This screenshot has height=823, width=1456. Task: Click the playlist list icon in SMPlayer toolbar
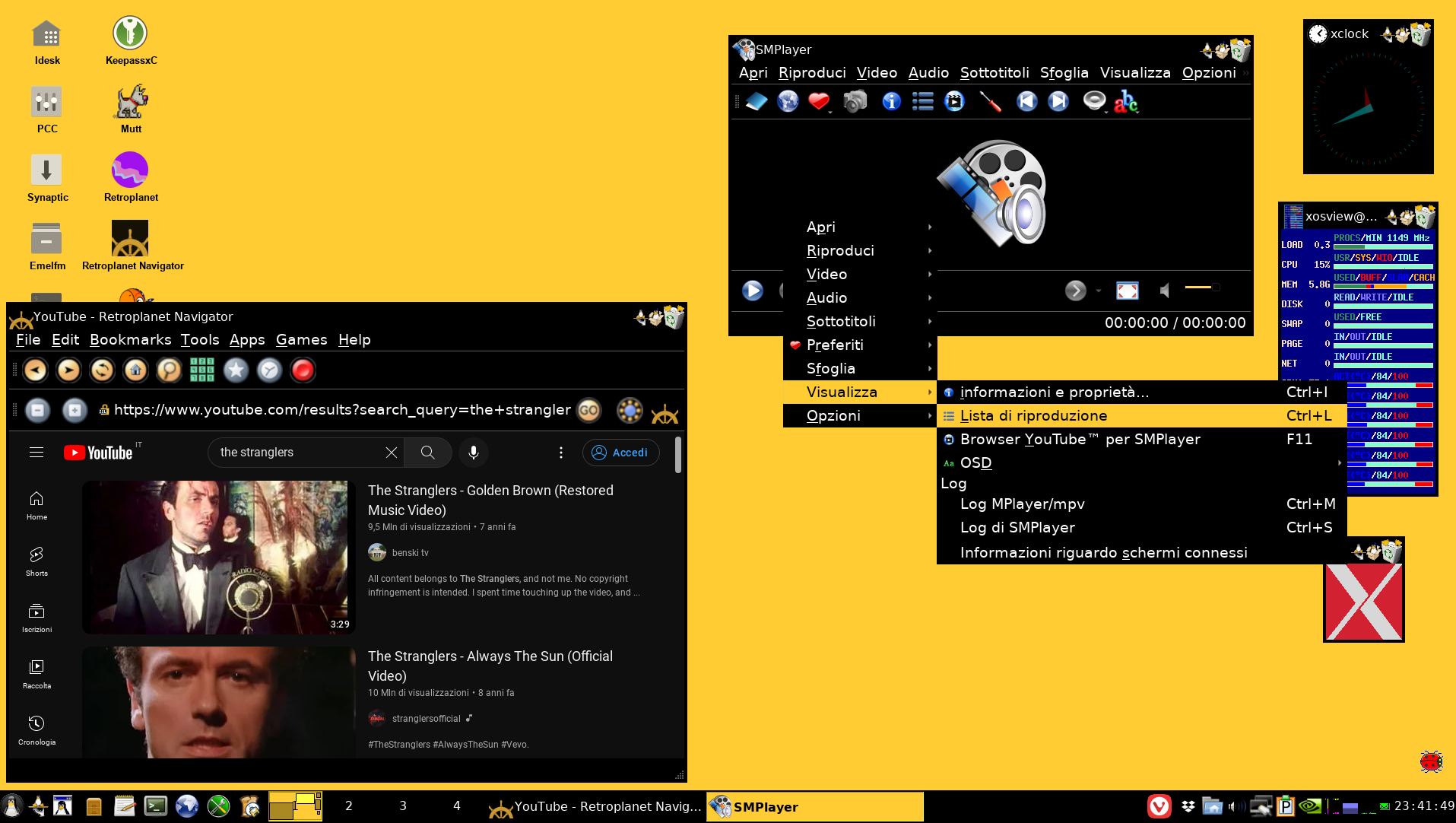(923, 101)
